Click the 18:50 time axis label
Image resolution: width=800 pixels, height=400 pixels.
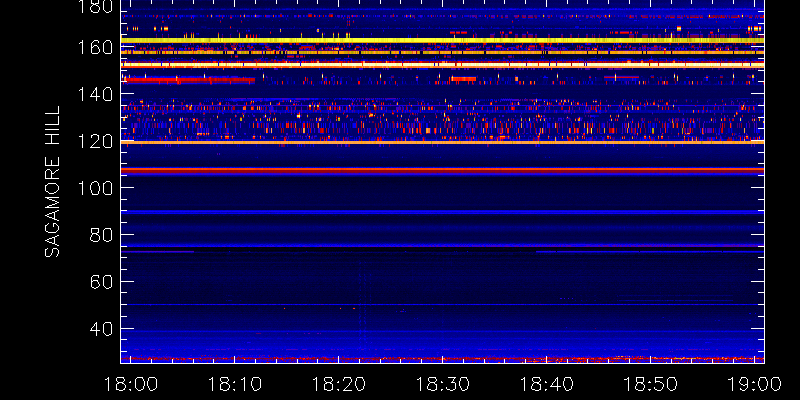(651, 384)
